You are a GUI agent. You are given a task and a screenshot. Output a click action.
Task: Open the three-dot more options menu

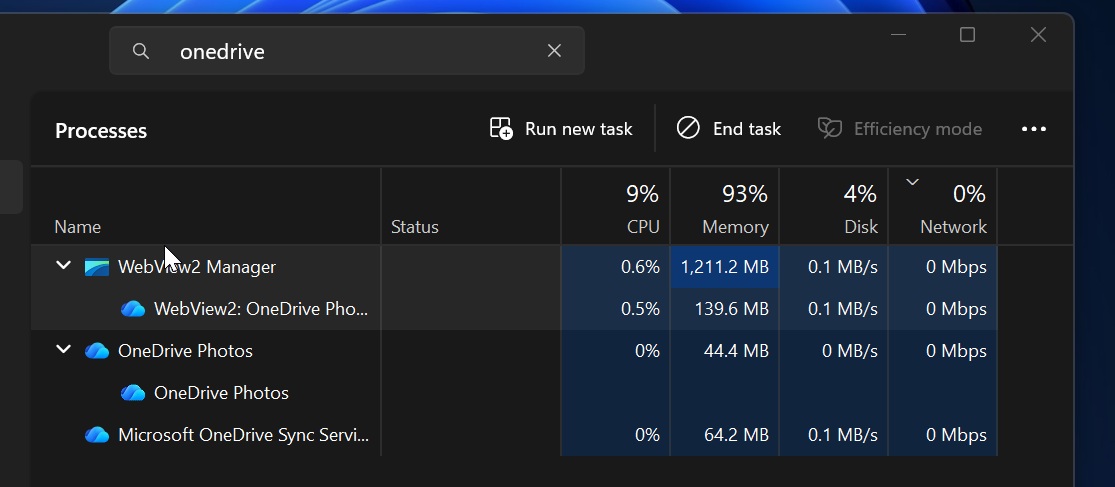coord(1033,129)
